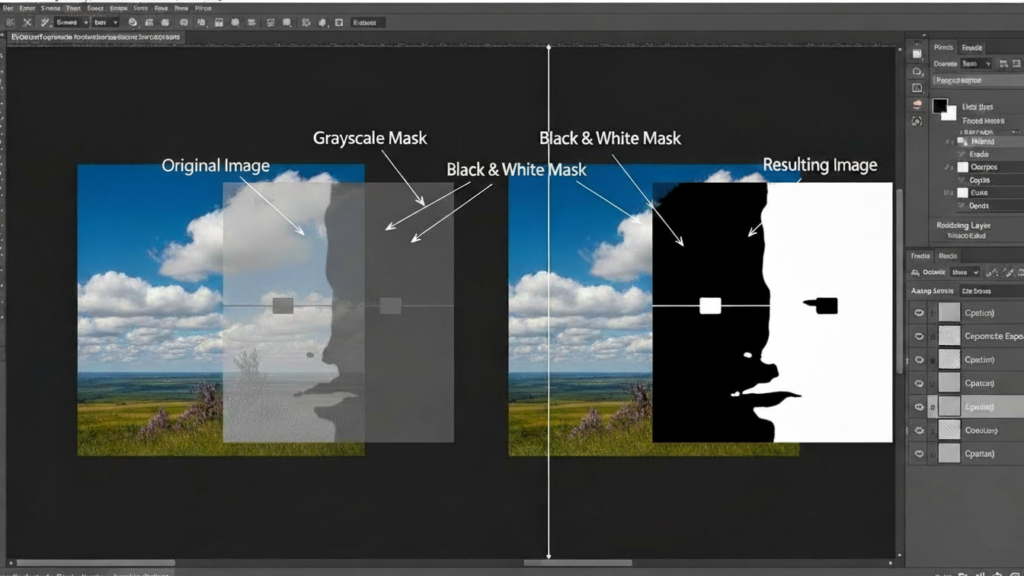This screenshot has height=576, width=1024.
Task: Hide the Ceponste Eapo layer
Action: [918, 335]
